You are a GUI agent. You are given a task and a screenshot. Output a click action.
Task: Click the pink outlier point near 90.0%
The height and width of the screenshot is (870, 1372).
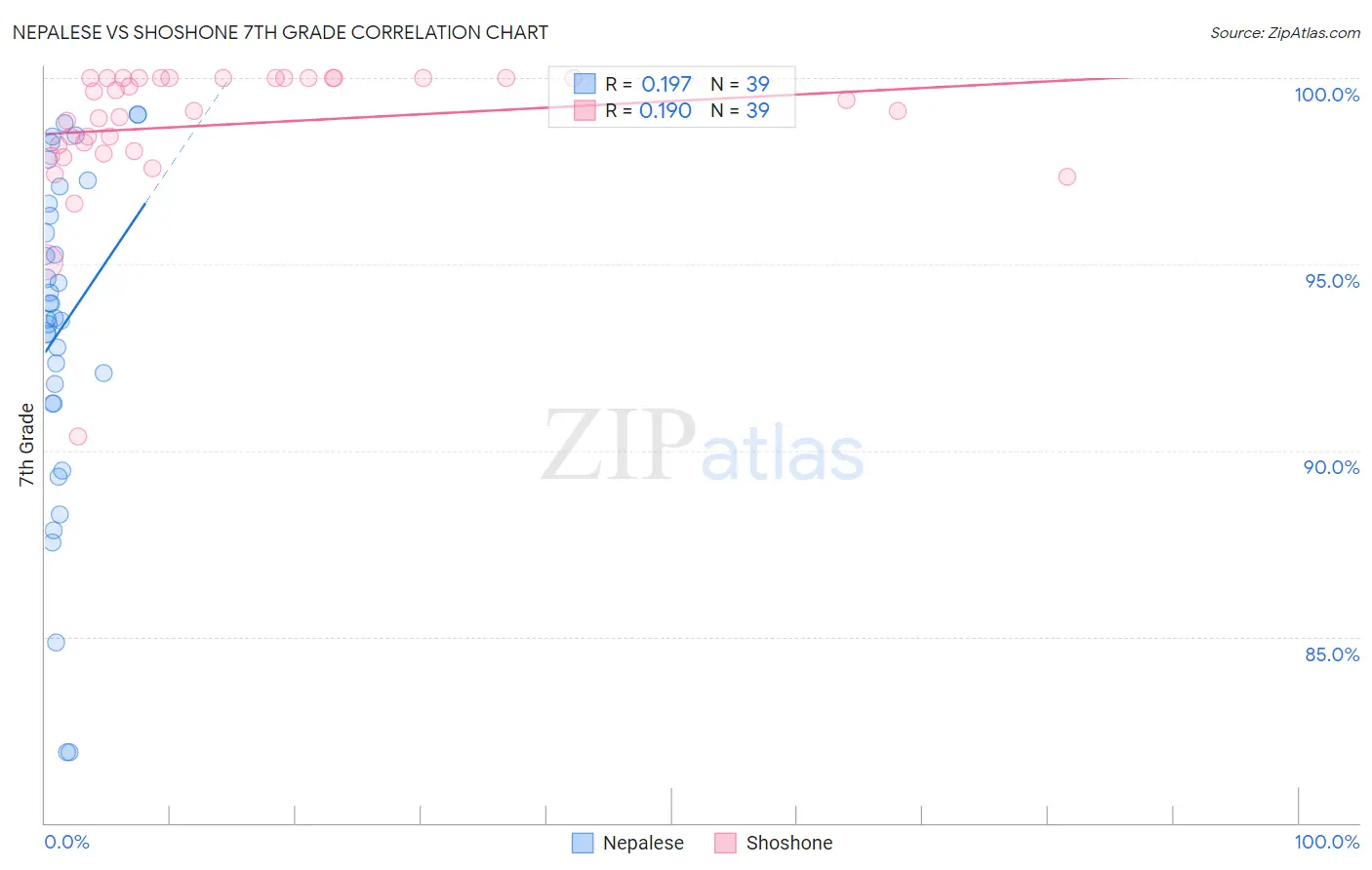click(78, 436)
